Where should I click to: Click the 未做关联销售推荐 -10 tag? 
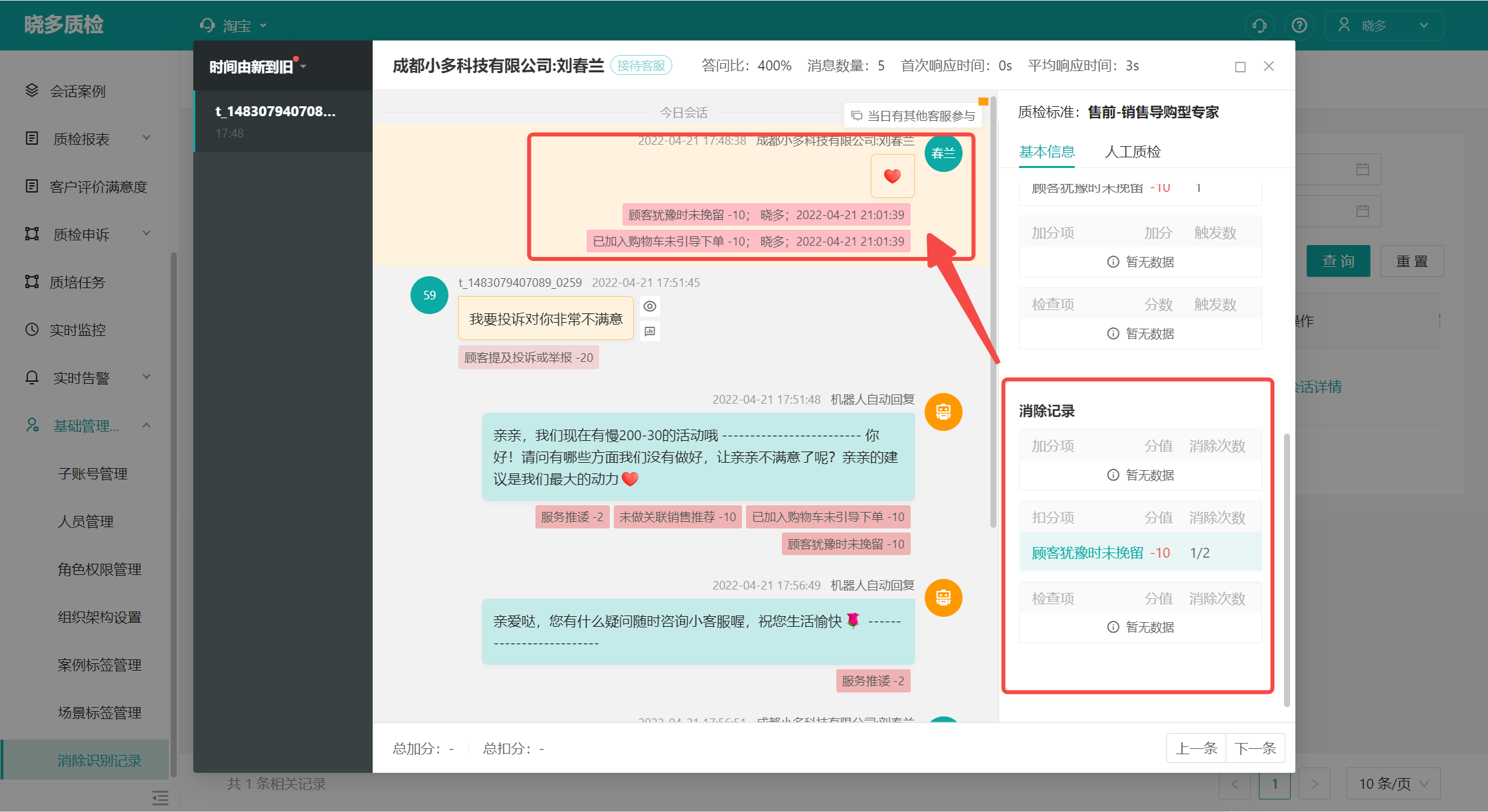tap(678, 517)
